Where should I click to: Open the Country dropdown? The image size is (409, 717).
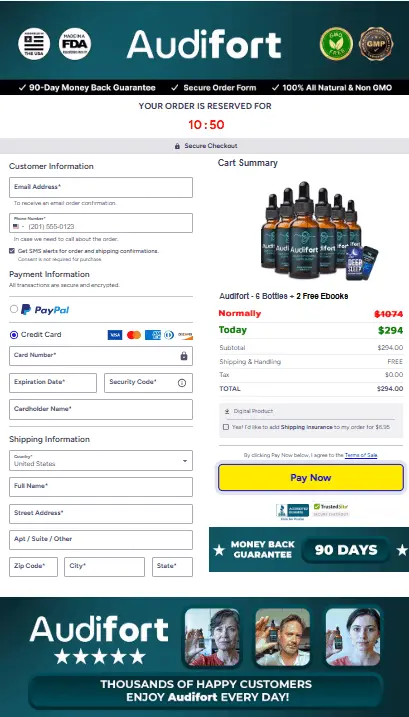pyautogui.click(x=101, y=460)
